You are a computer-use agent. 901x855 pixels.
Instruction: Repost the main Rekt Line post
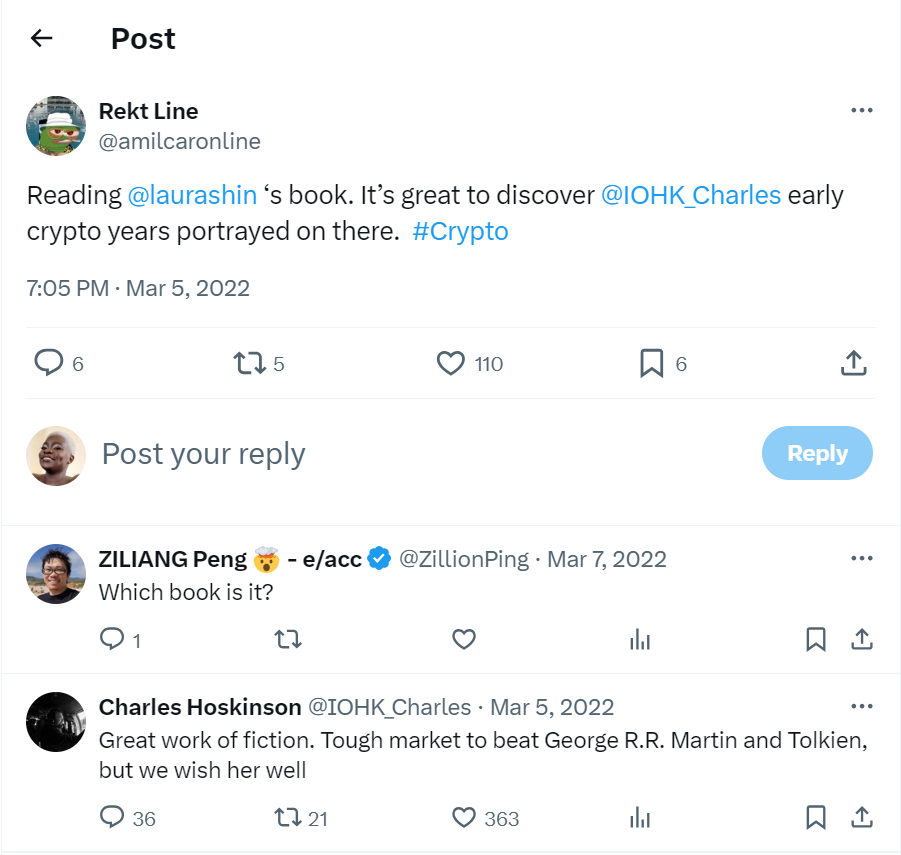[x=248, y=363]
